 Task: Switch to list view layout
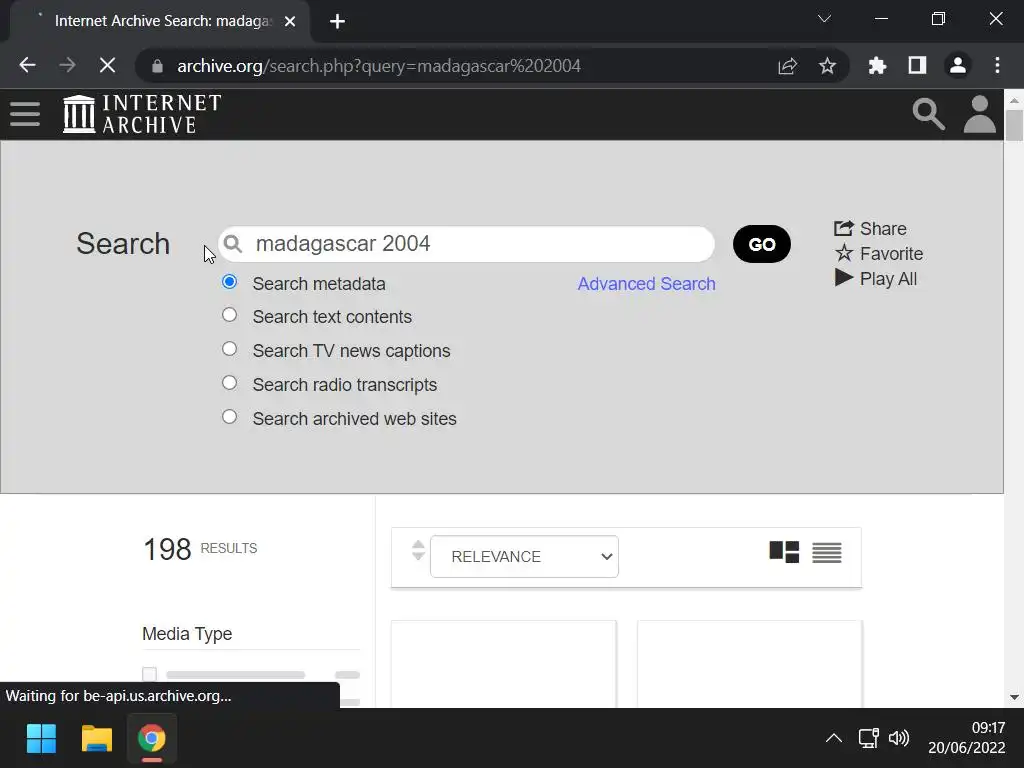[827, 552]
